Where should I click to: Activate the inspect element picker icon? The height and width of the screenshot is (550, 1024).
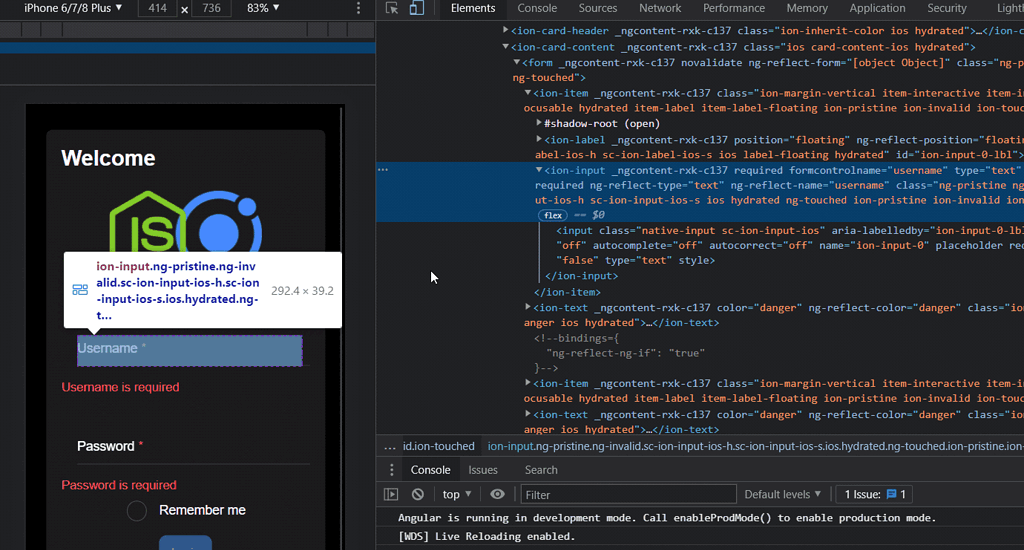392,8
